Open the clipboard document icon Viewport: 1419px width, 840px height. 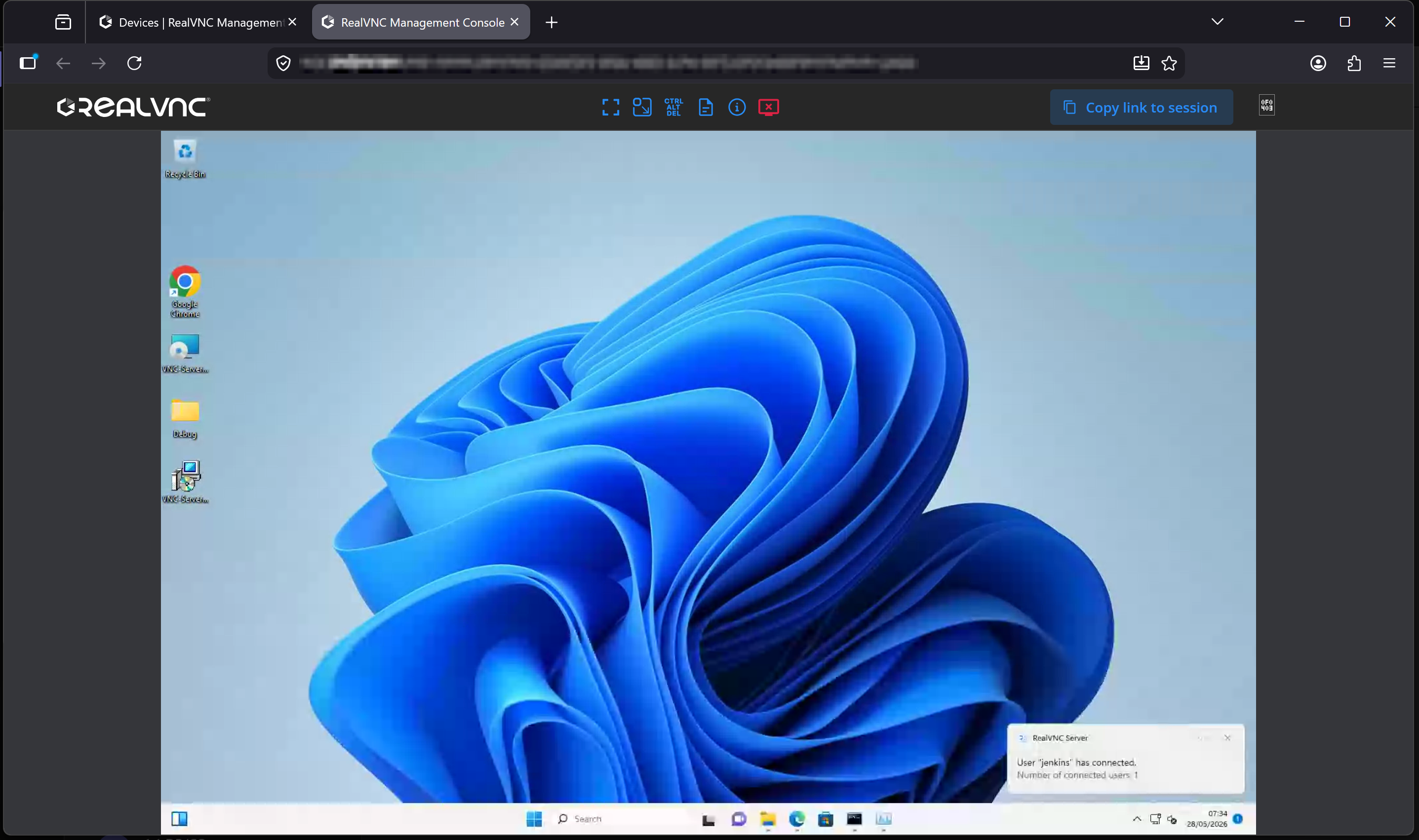pos(706,107)
